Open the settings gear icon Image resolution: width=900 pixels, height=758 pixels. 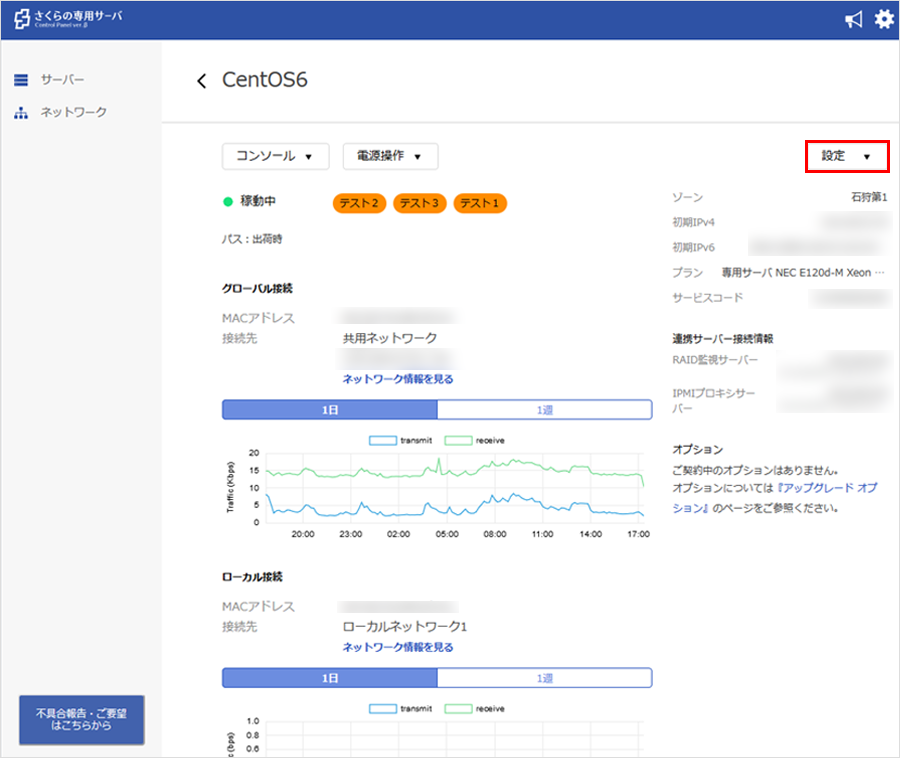(884, 20)
